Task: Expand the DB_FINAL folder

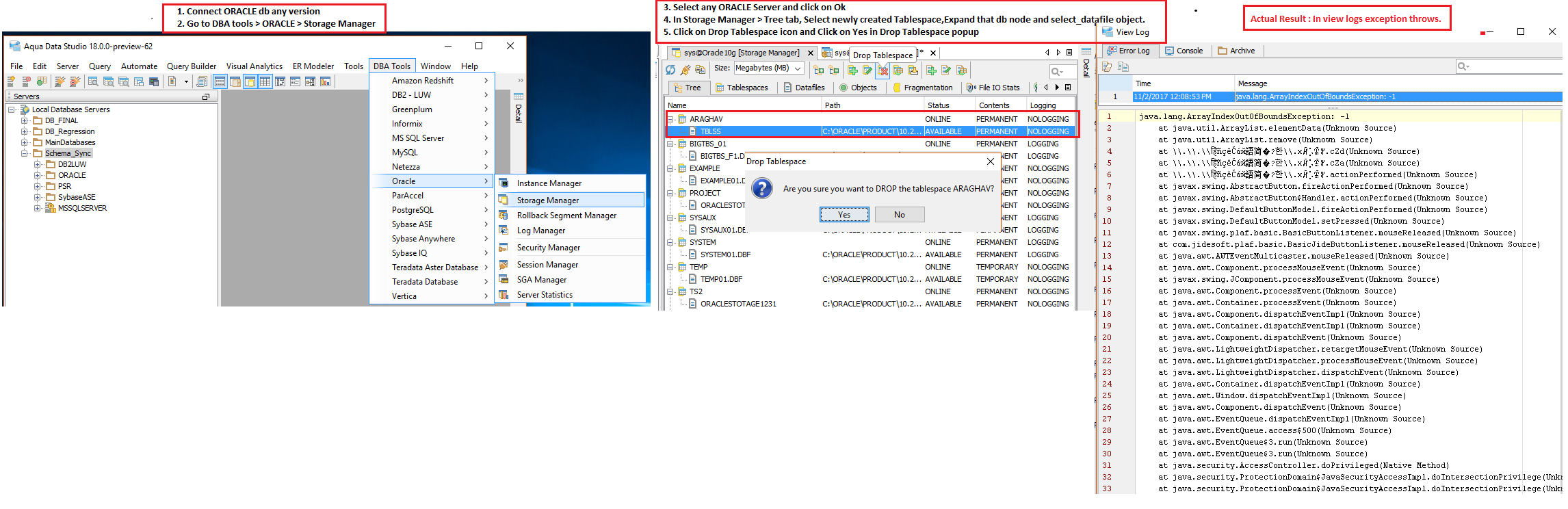Action: (25, 120)
